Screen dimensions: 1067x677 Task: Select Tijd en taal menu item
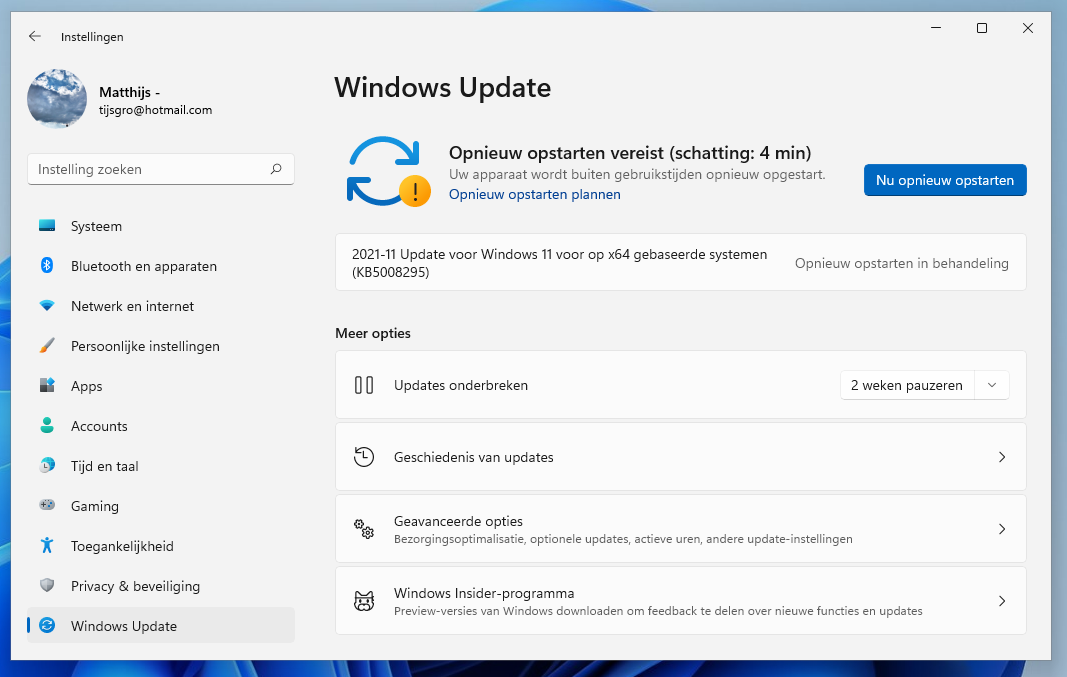pyautogui.click(x=104, y=466)
